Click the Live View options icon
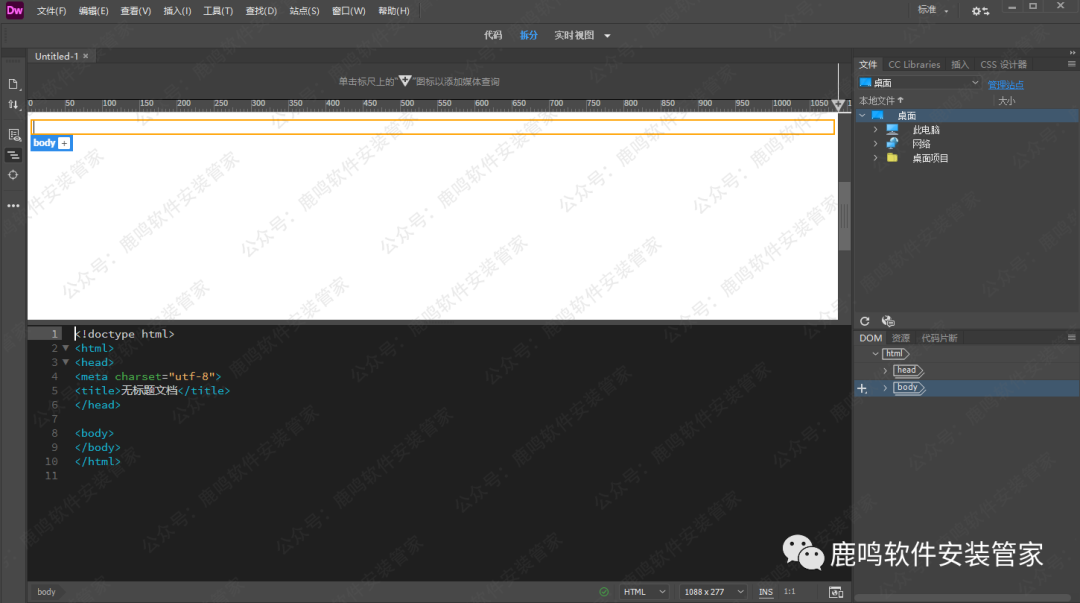The image size is (1080, 603). pos(13,134)
